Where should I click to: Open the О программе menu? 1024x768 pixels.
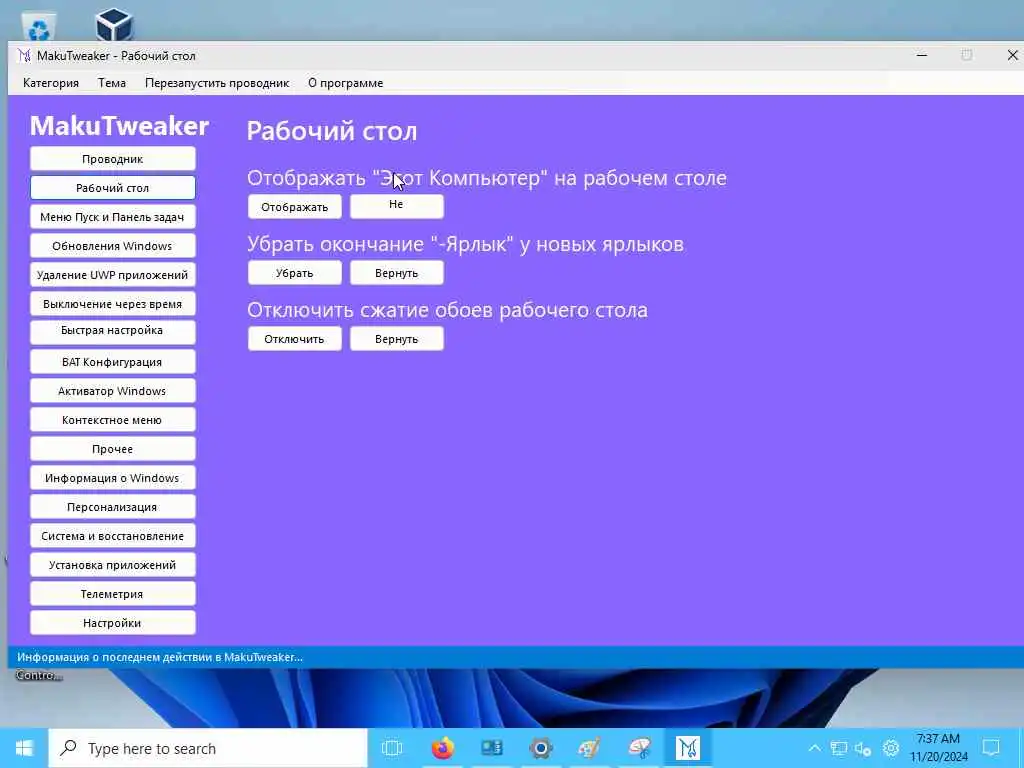pos(345,83)
